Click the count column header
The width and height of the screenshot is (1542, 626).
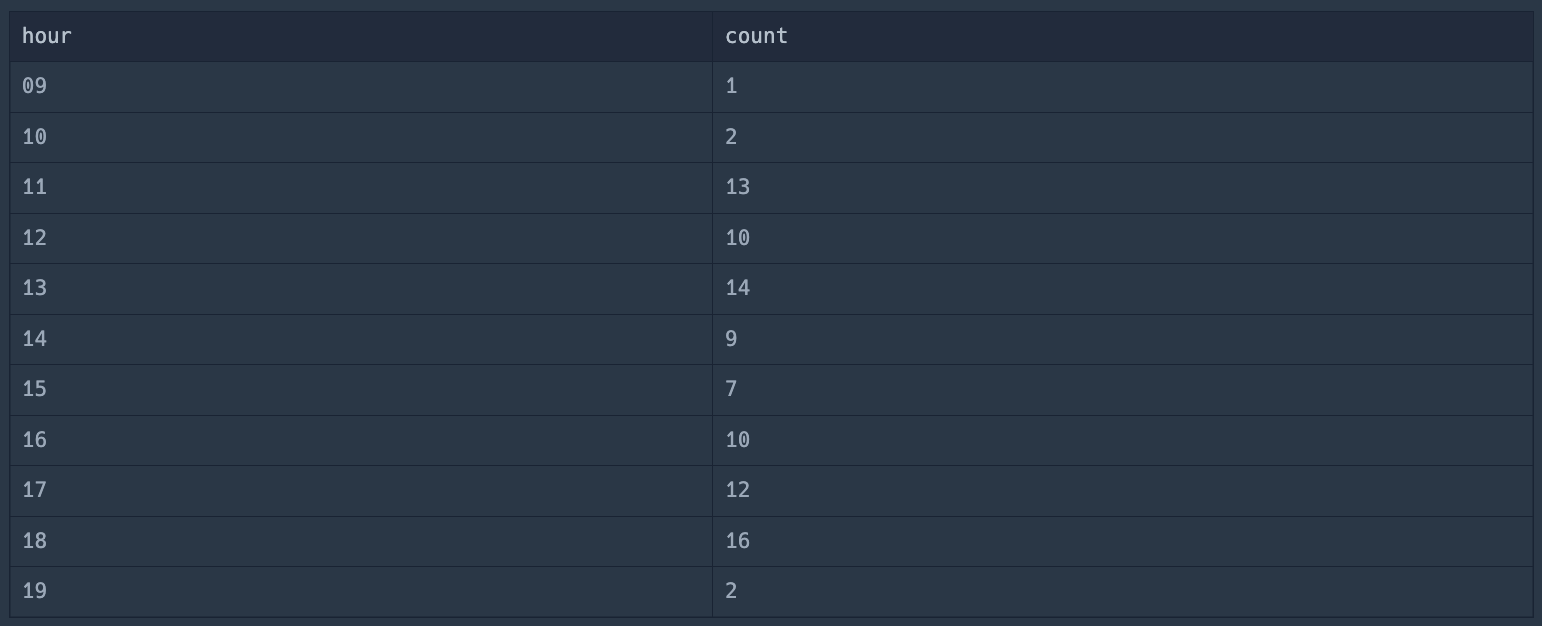(x=756, y=36)
